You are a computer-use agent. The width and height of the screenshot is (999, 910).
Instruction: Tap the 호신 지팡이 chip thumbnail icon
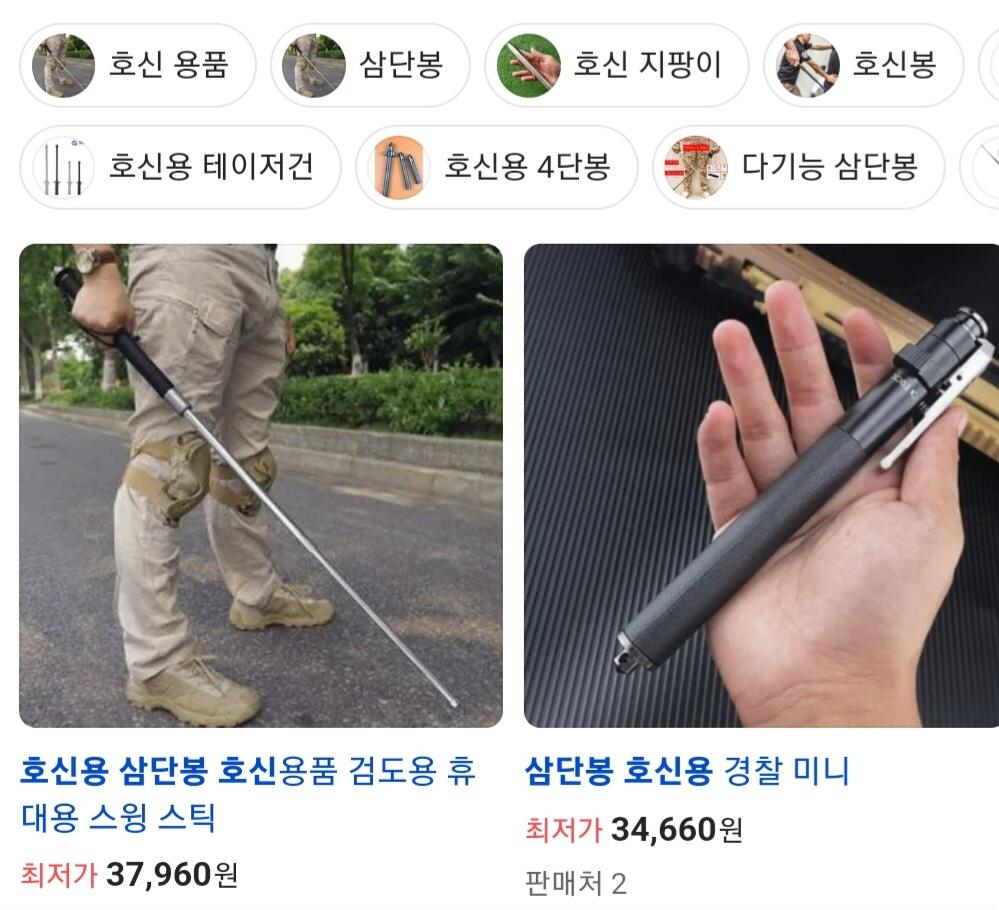[x=528, y=65]
